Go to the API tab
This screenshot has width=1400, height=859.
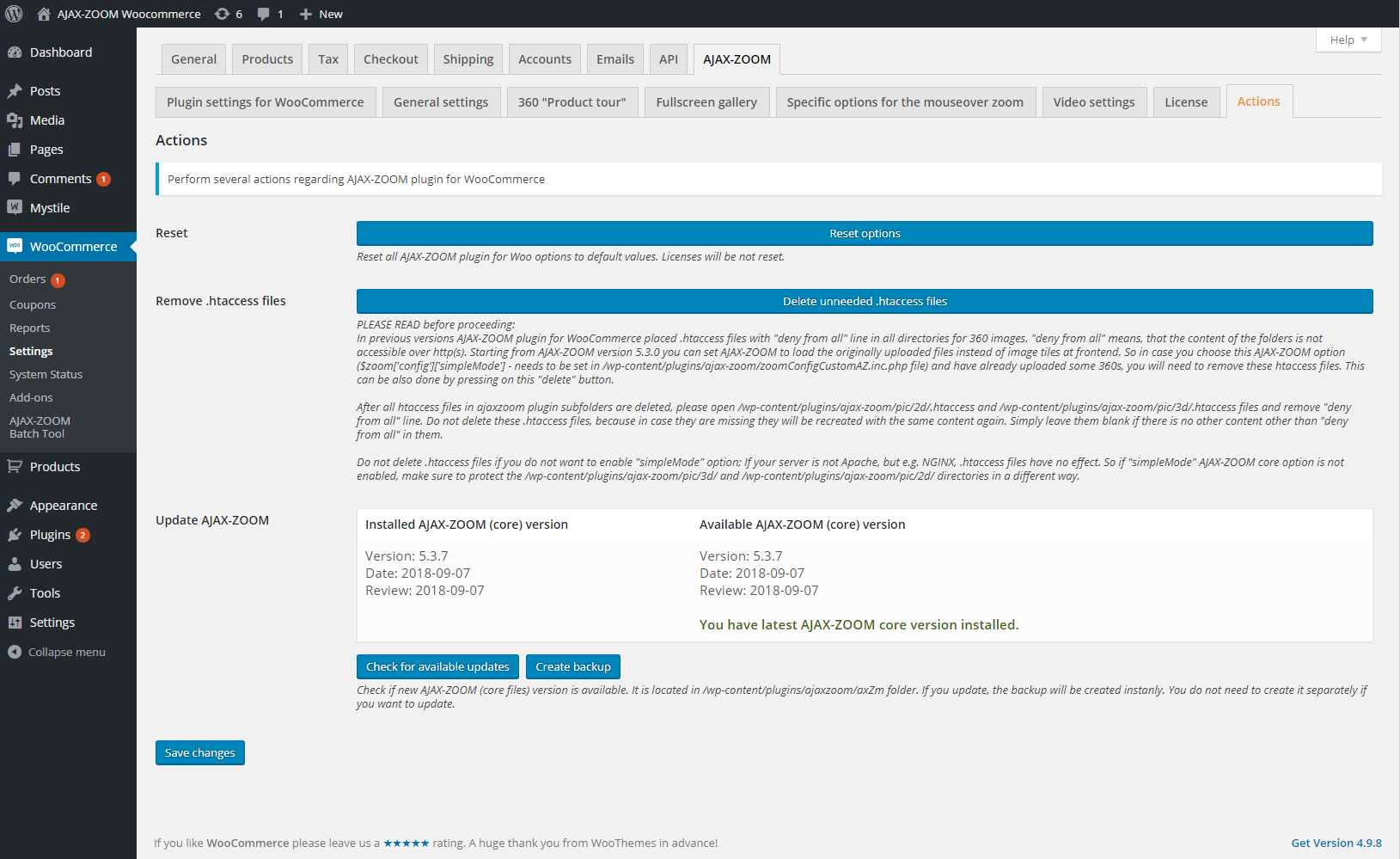pos(669,59)
